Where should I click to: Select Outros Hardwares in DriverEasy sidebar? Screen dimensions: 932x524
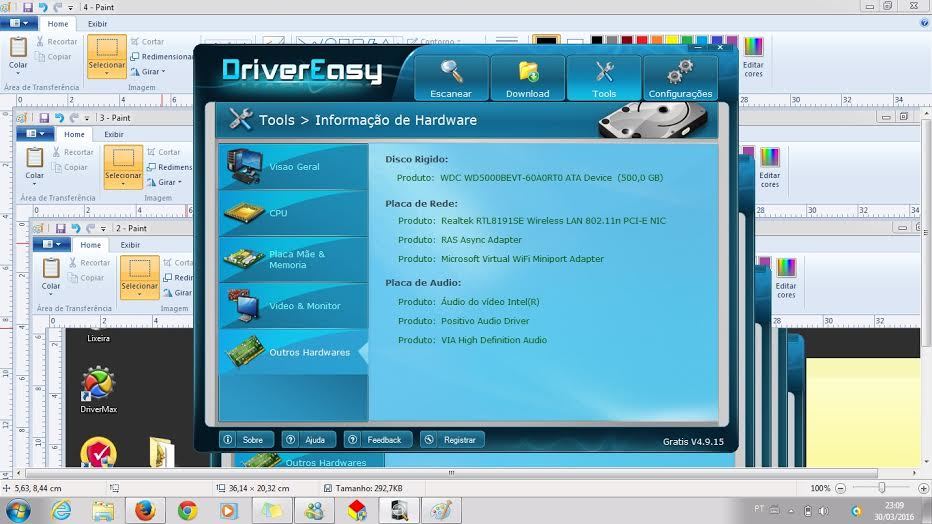294,352
